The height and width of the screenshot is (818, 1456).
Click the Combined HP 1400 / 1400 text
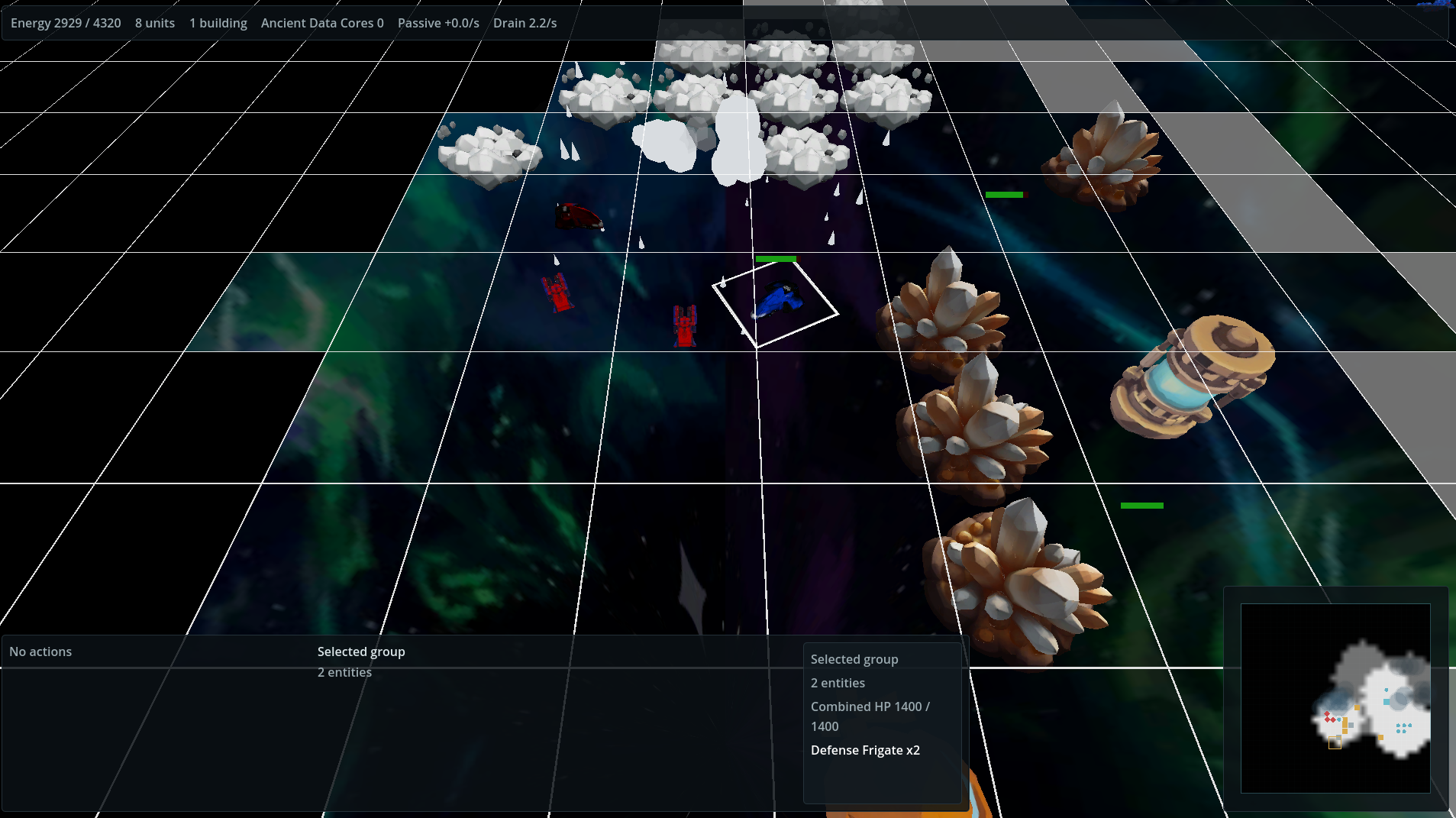(870, 716)
